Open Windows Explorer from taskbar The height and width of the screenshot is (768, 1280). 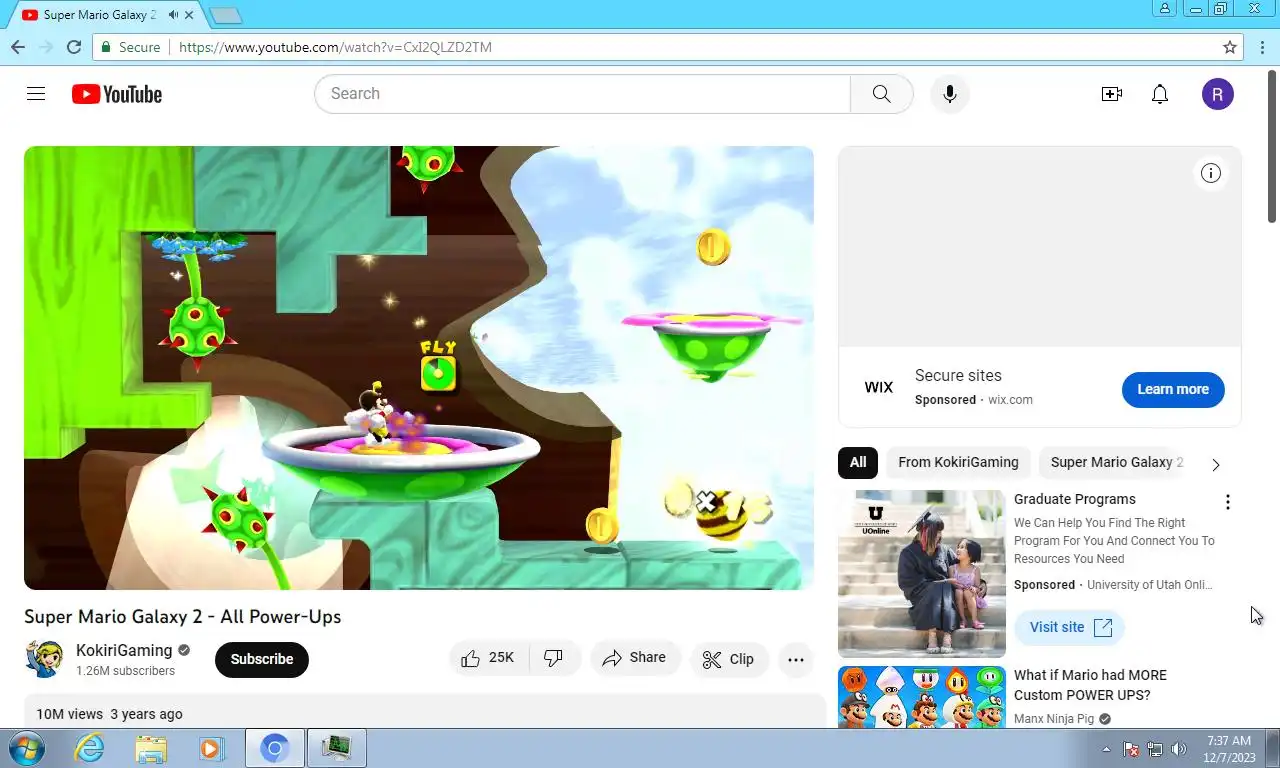tap(151, 748)
